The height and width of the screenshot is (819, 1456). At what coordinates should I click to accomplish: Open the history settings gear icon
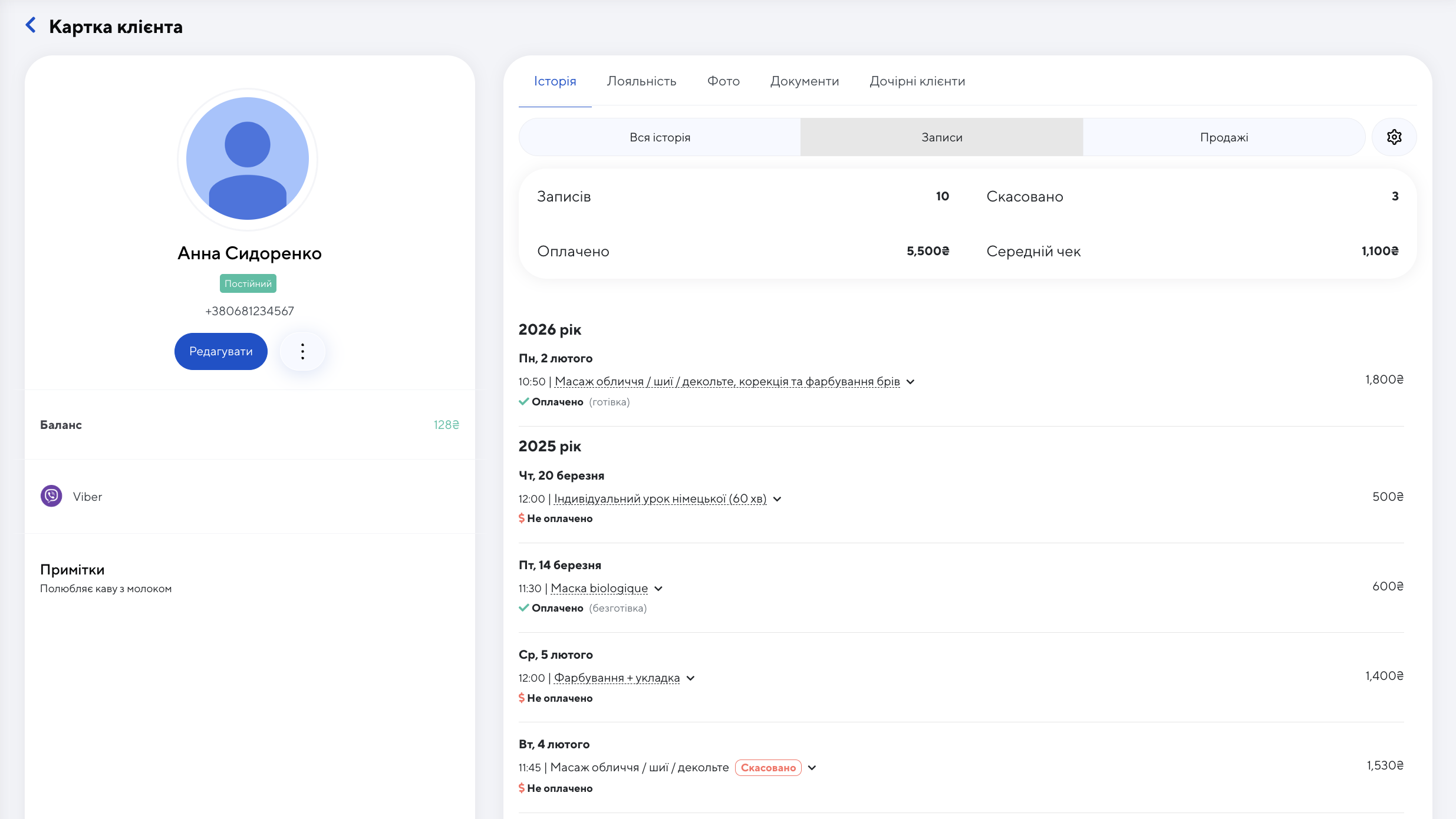point(1394,137)
